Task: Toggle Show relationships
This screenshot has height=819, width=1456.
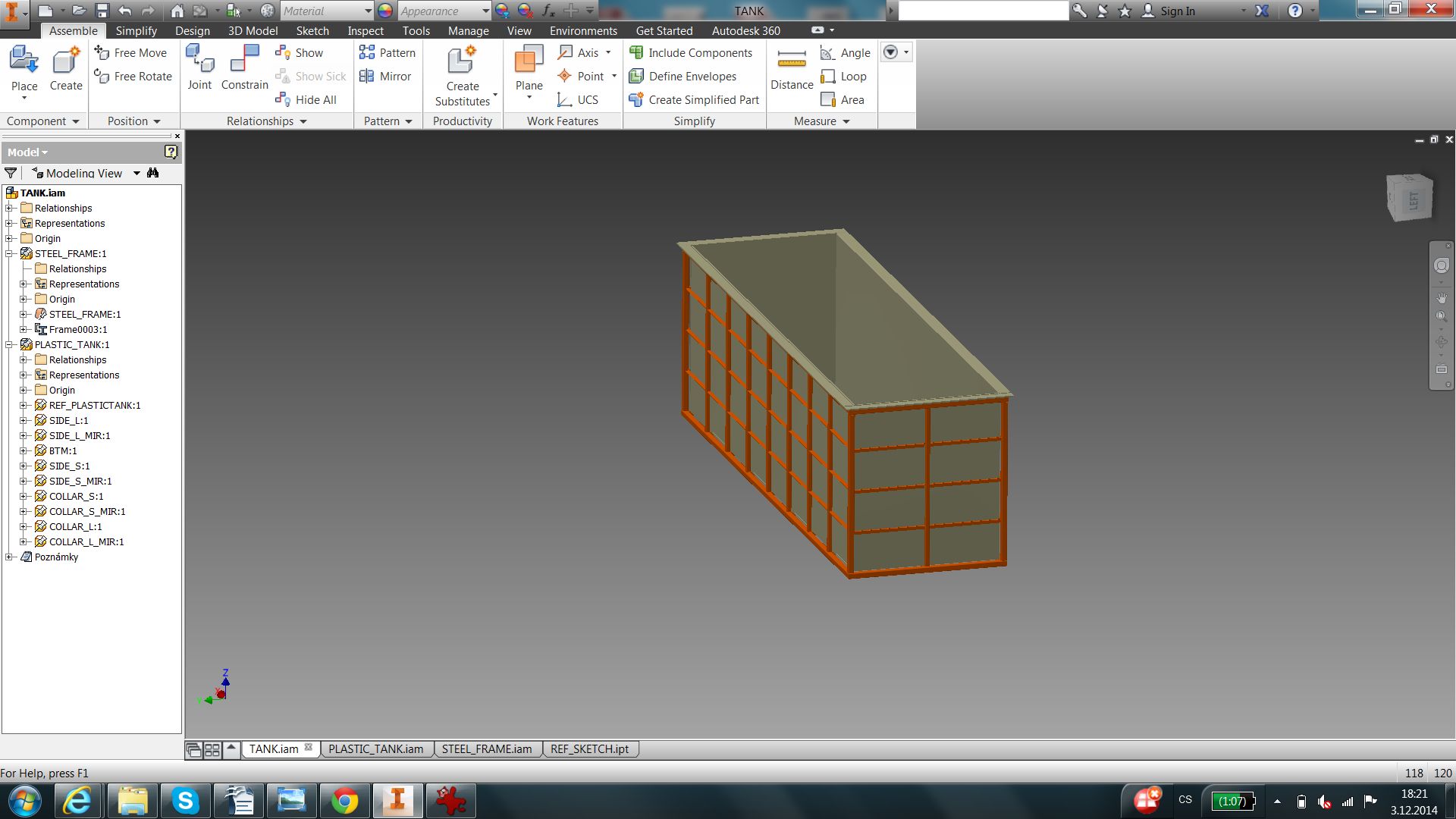Action: point(299,52)
